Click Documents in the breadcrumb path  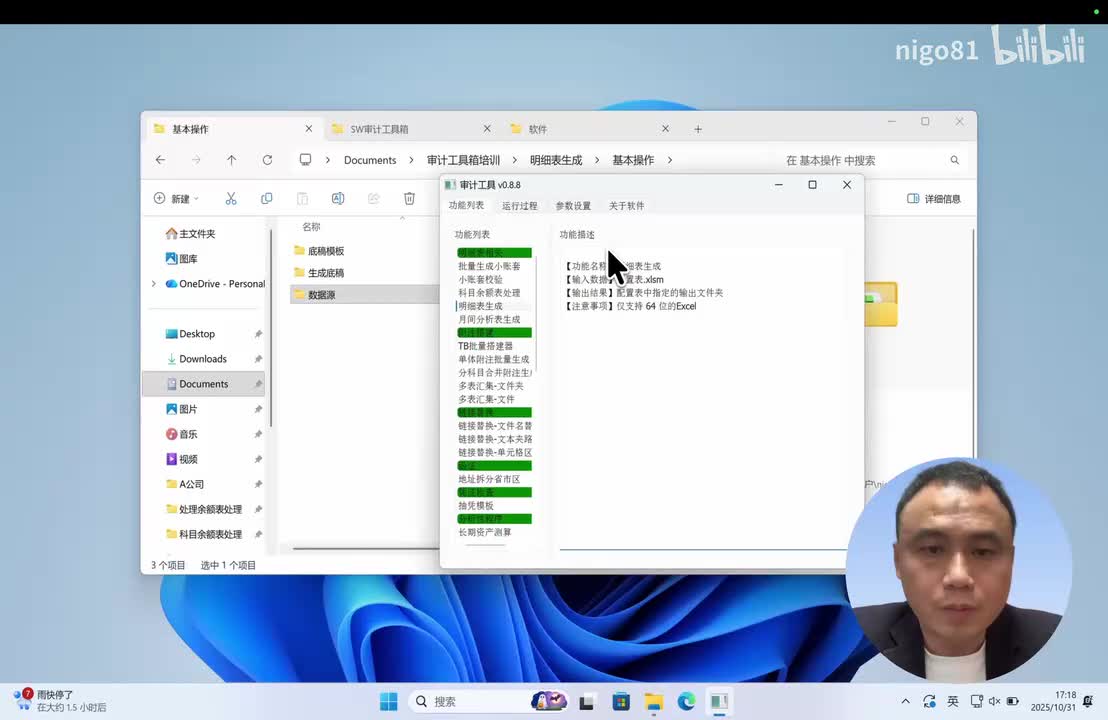click(x=370, y=160)
